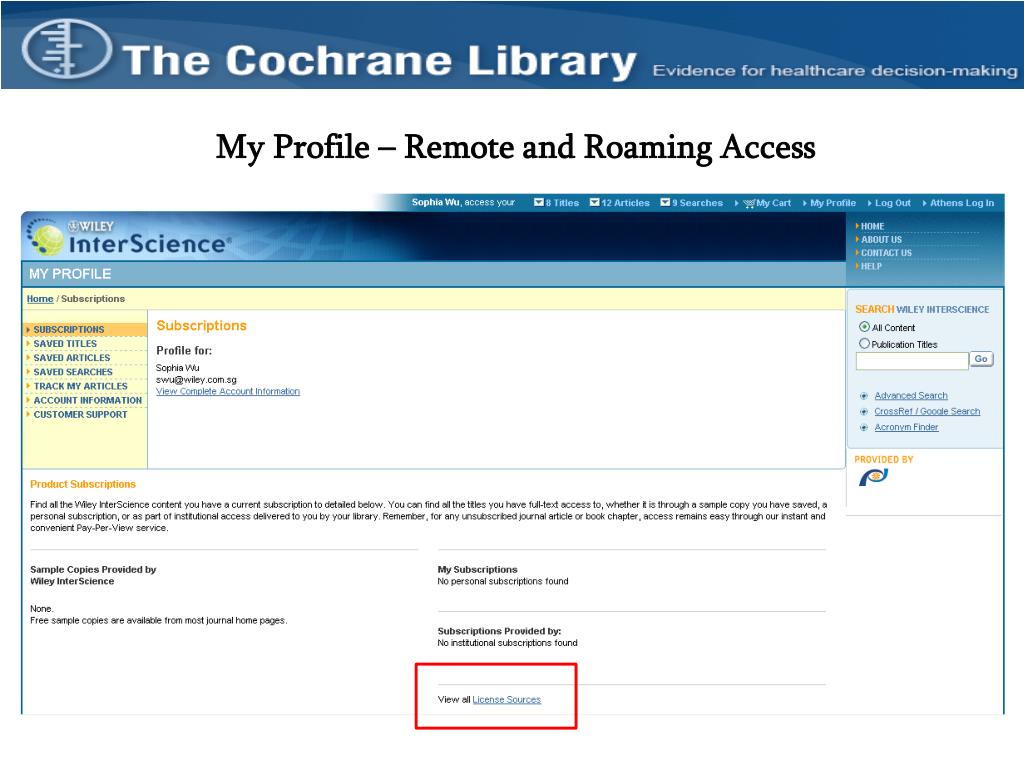Select the All Content radio button

[x=864, y=327]
